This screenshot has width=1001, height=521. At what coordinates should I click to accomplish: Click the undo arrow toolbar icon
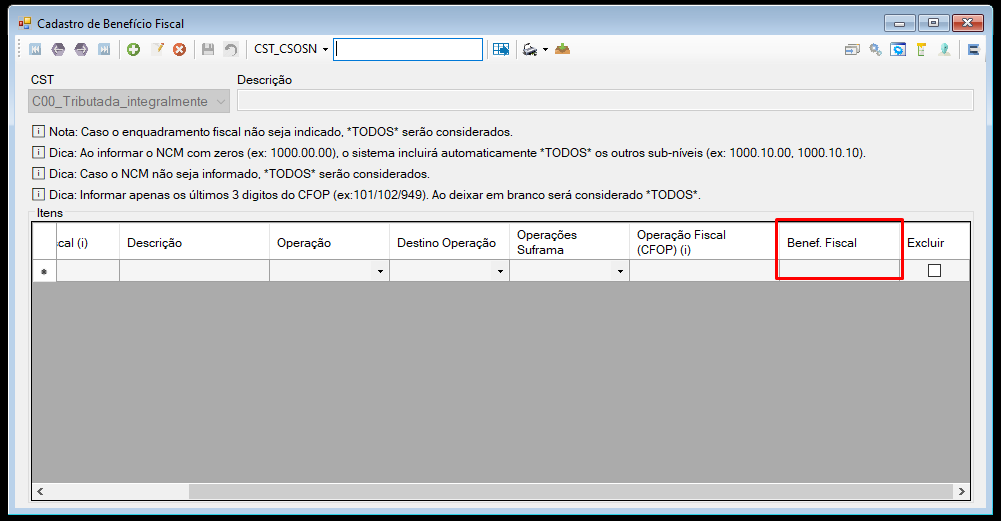pyautogui.click(x=230, y=49)
